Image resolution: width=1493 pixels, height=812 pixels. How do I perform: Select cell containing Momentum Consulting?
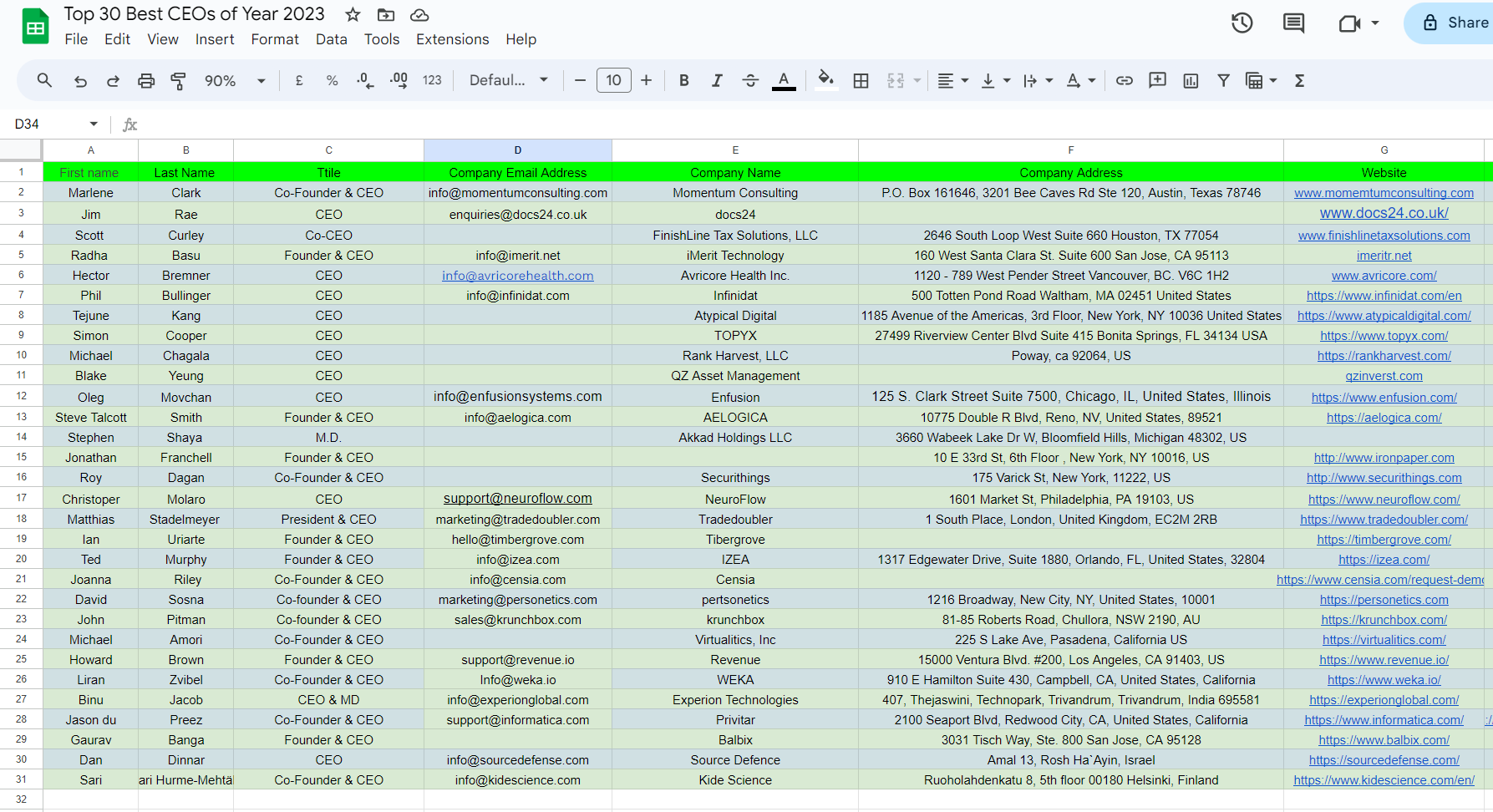[735, 193]
